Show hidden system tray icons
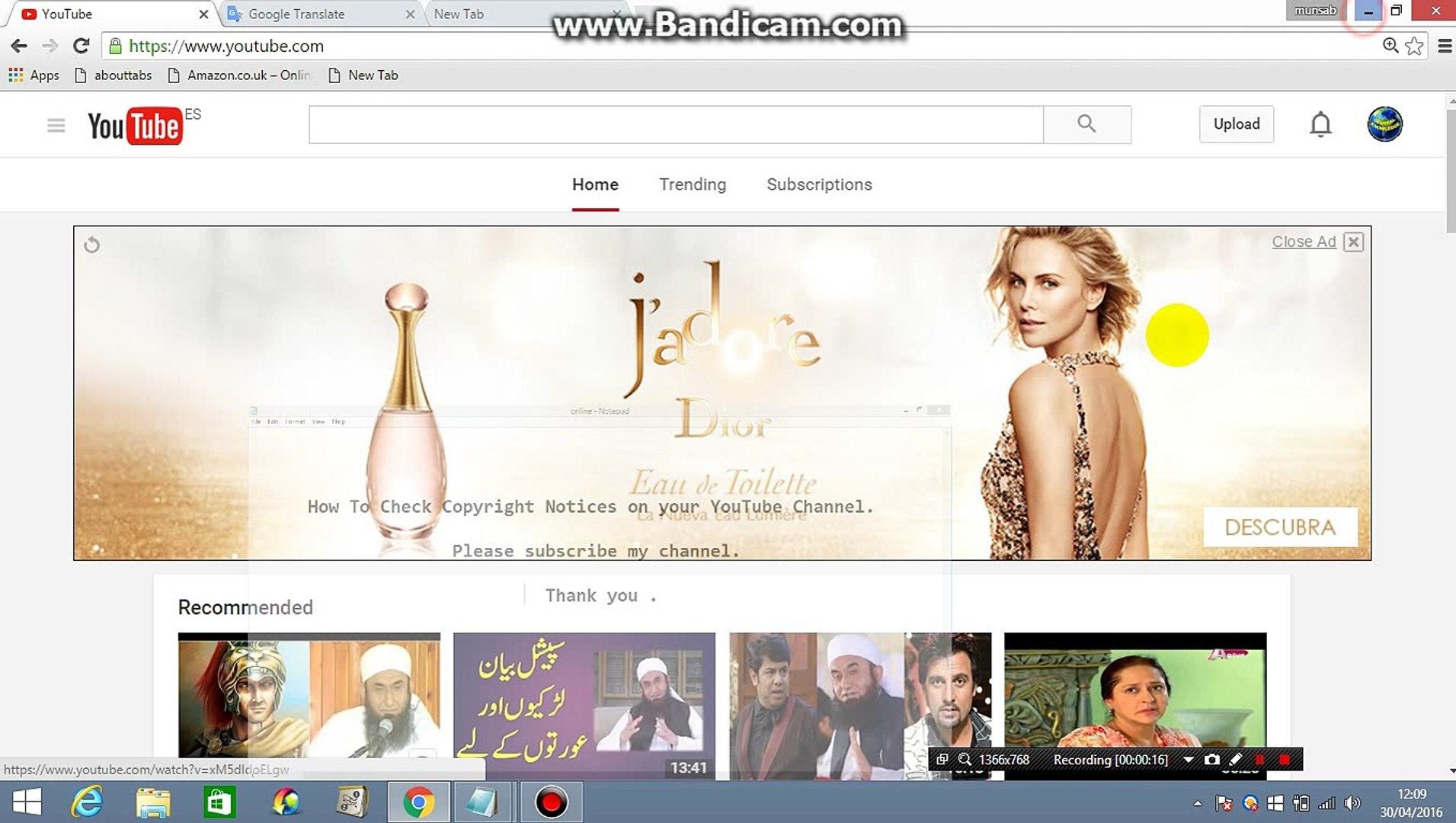The image size is (1456, 823). pos(1198,803)
